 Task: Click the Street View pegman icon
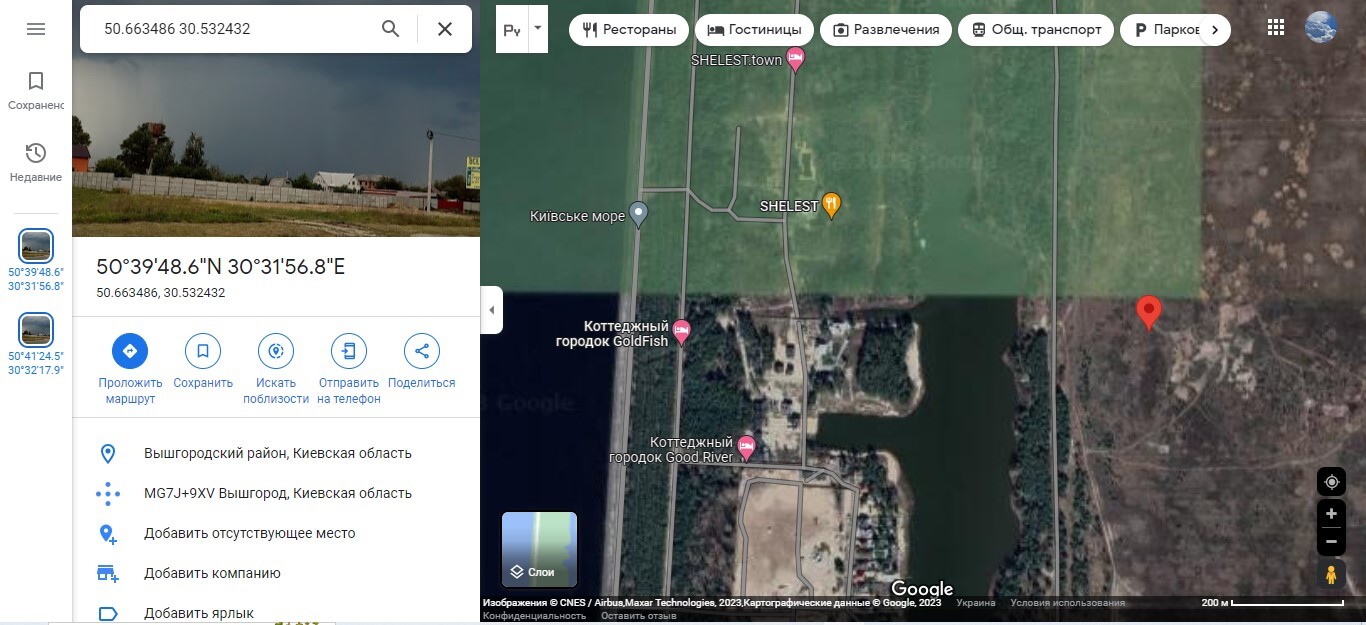1331,575
